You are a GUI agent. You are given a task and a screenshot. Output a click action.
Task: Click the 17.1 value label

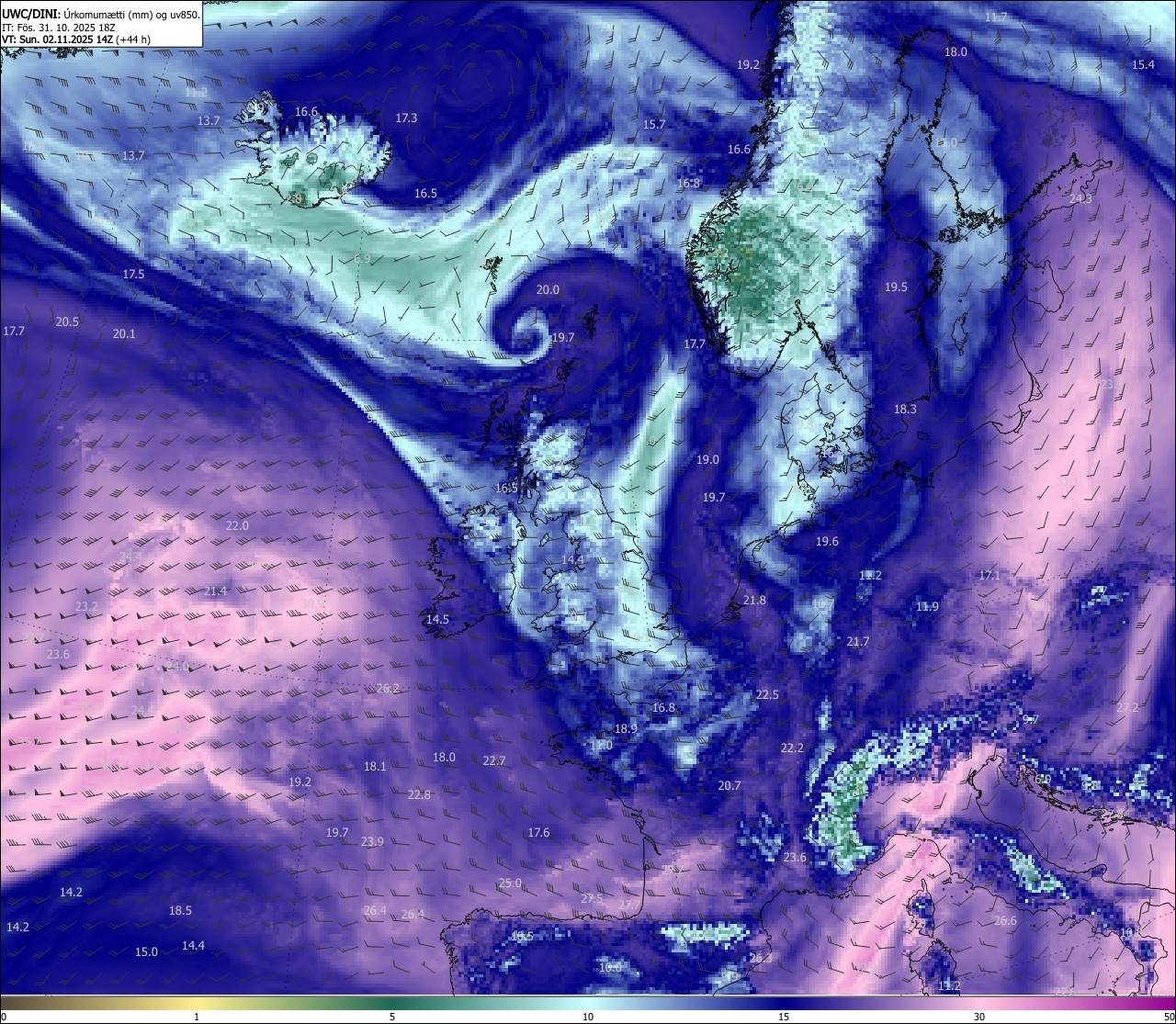coord(989,575)
